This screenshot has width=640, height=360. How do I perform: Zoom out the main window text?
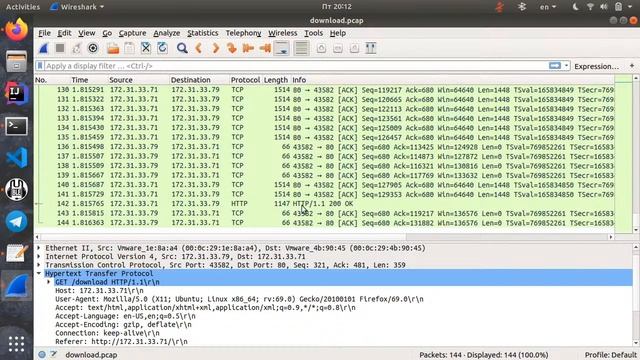338,48
